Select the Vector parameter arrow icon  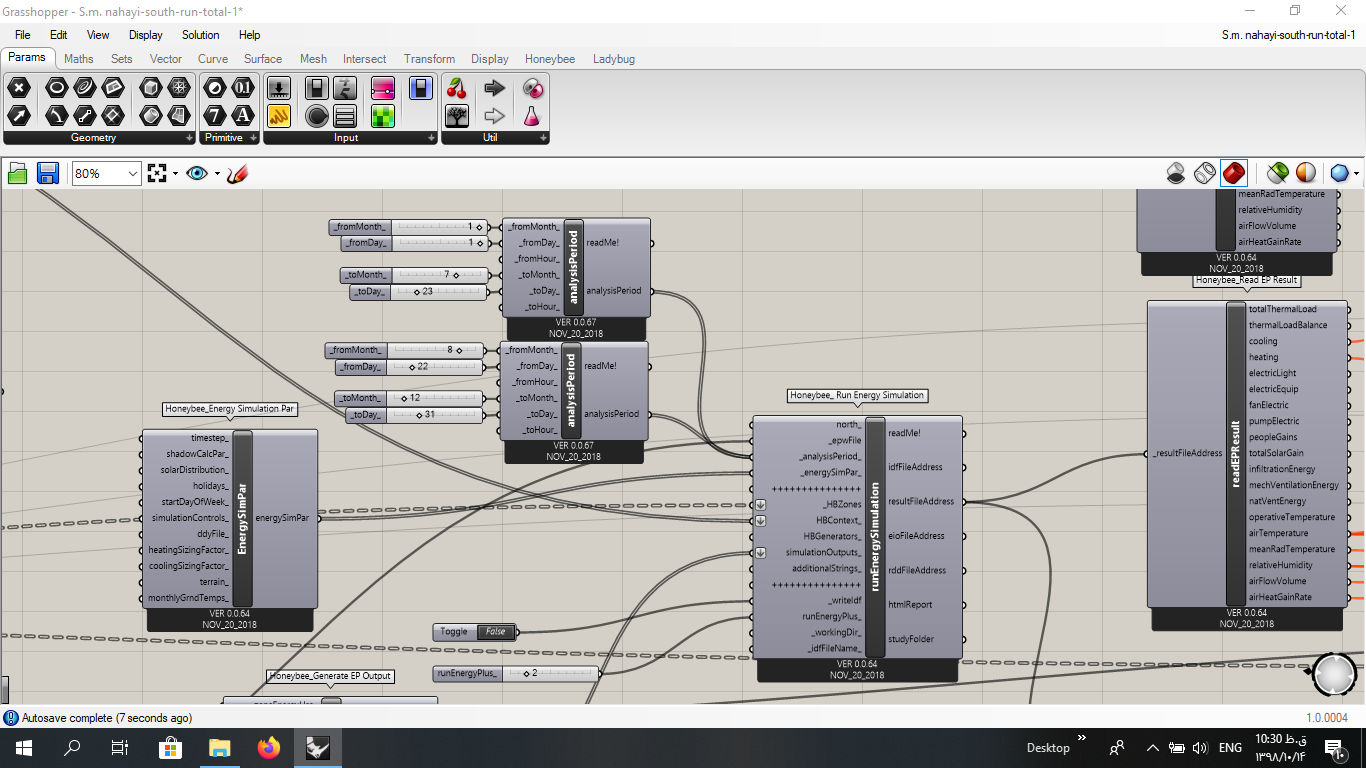click(19, 116)
